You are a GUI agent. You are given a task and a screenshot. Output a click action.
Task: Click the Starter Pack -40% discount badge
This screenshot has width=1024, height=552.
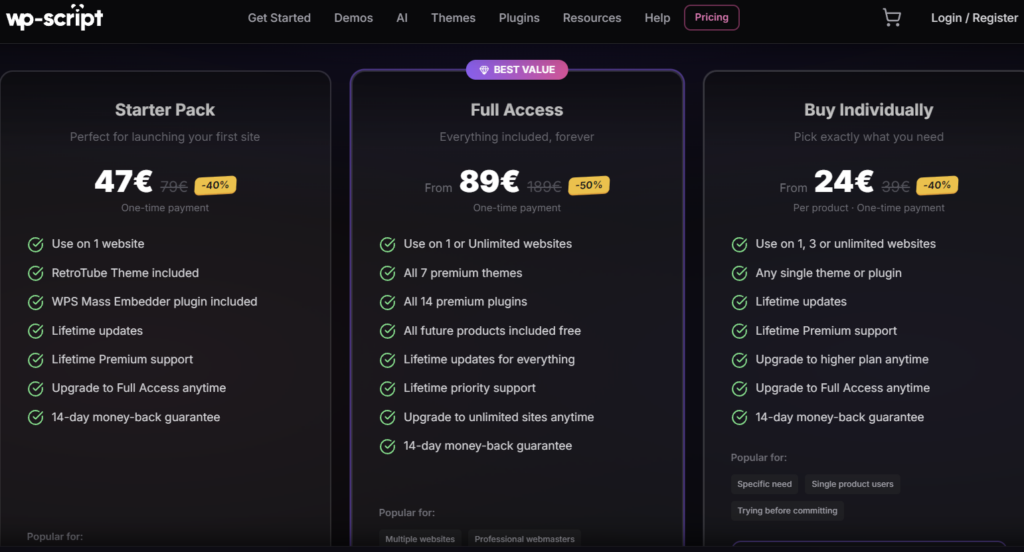(216, 186)
